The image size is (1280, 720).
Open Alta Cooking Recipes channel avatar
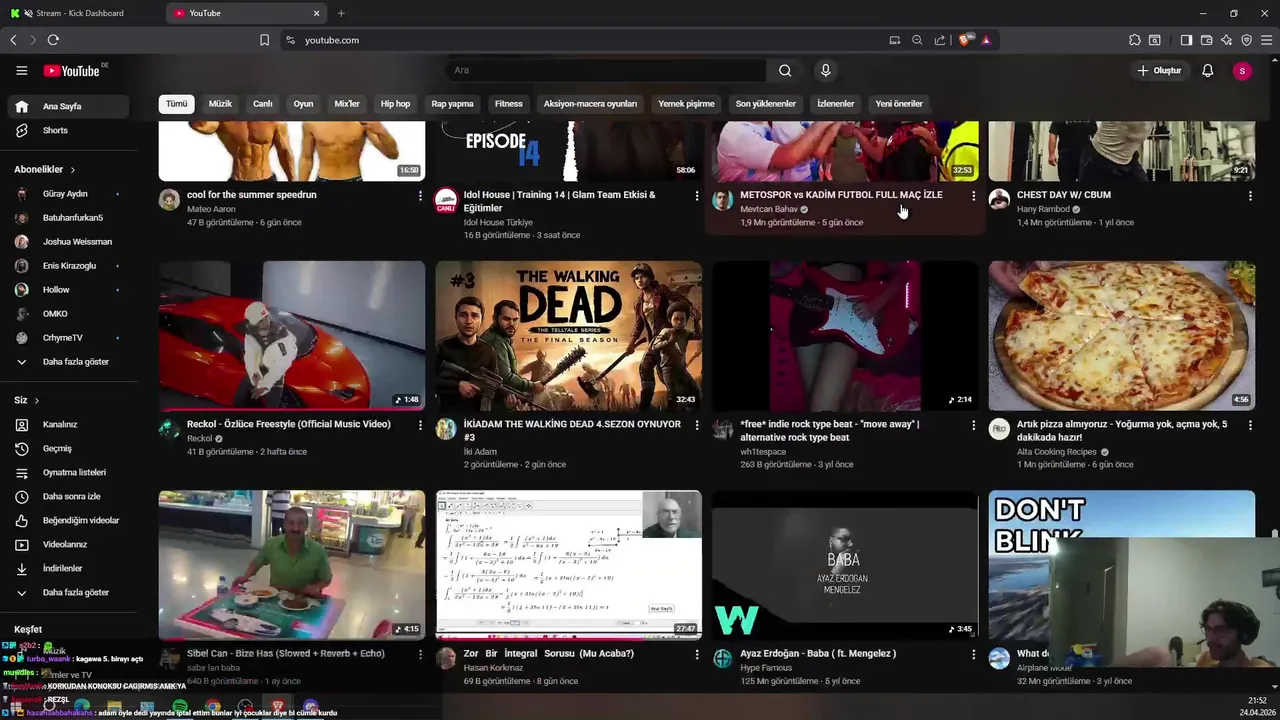[999, 429]
